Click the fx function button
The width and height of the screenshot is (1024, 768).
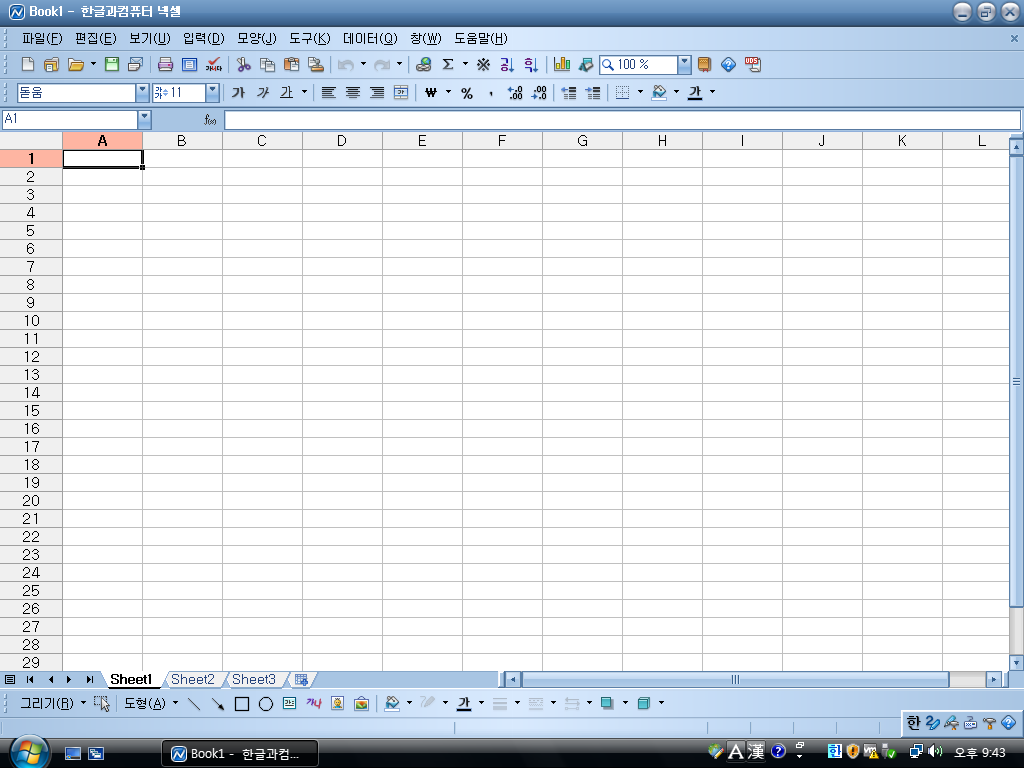[210, 120]
